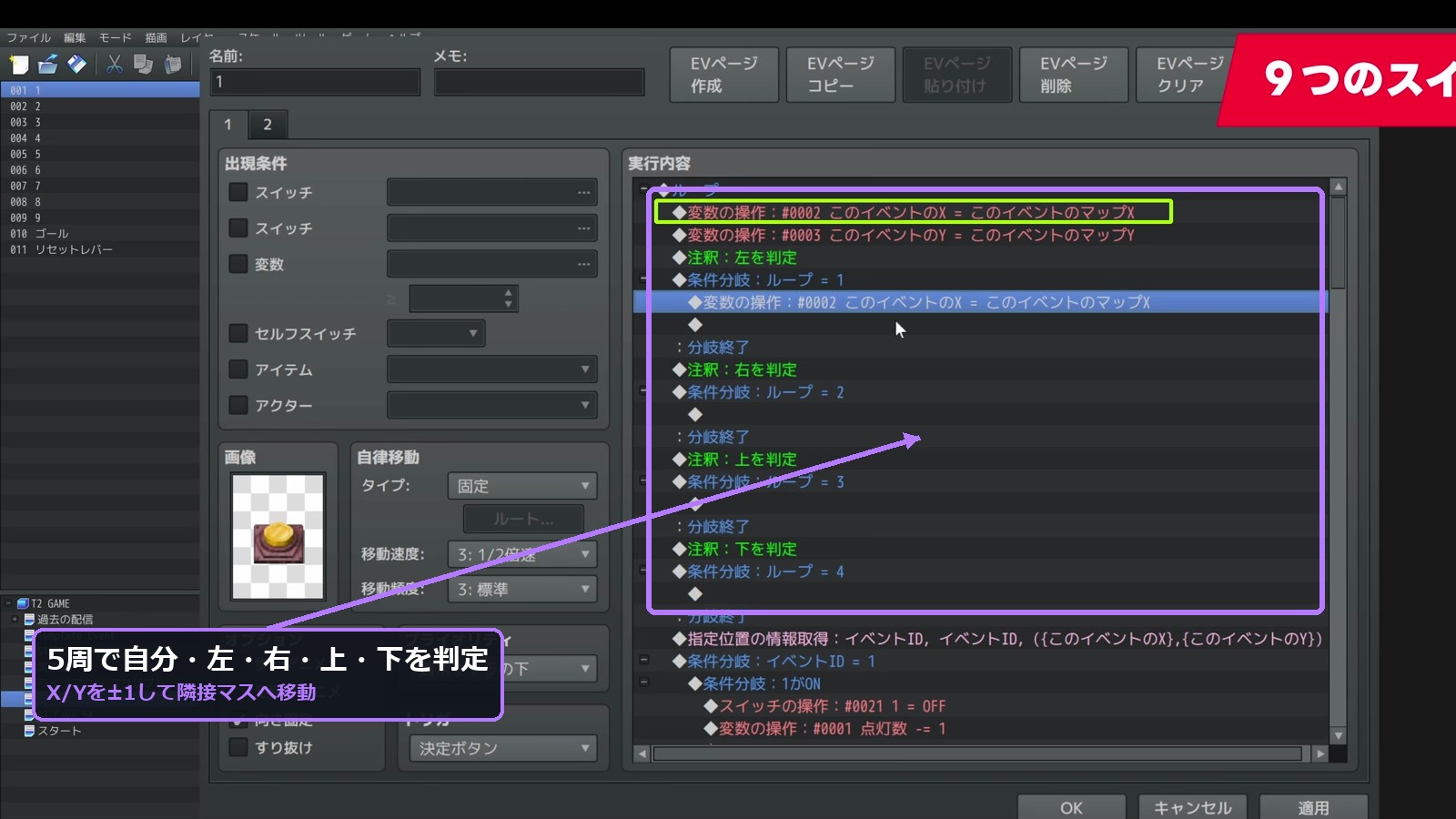Open the 決定ボタン trigger dropdown
Viewport: 1456px width, 819px height.
(503, 748)
